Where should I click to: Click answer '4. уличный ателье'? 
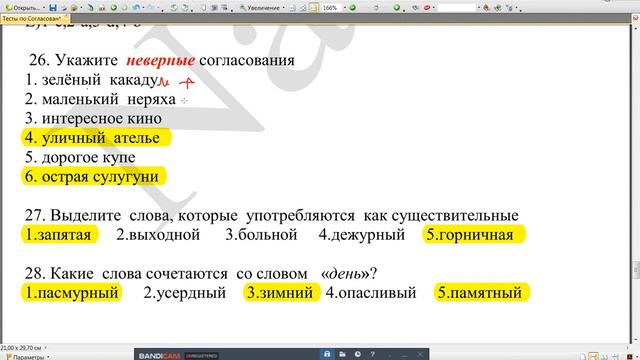(96, 138)
